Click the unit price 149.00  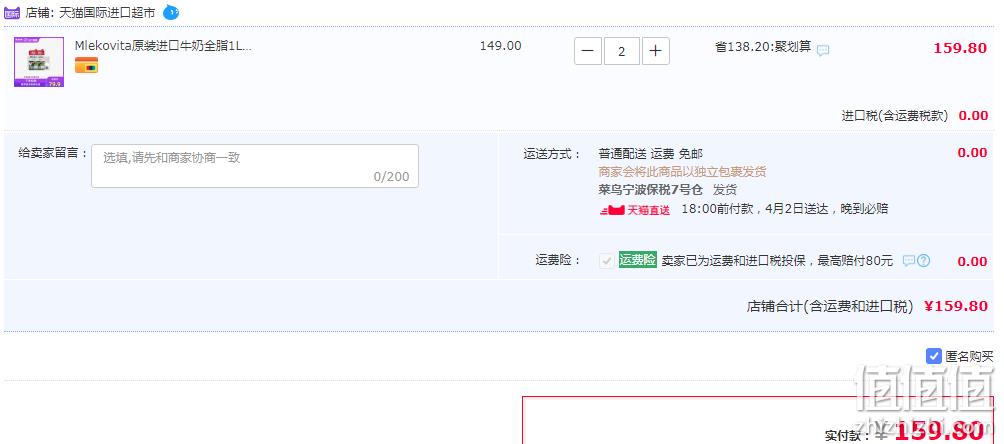(501, 46)
